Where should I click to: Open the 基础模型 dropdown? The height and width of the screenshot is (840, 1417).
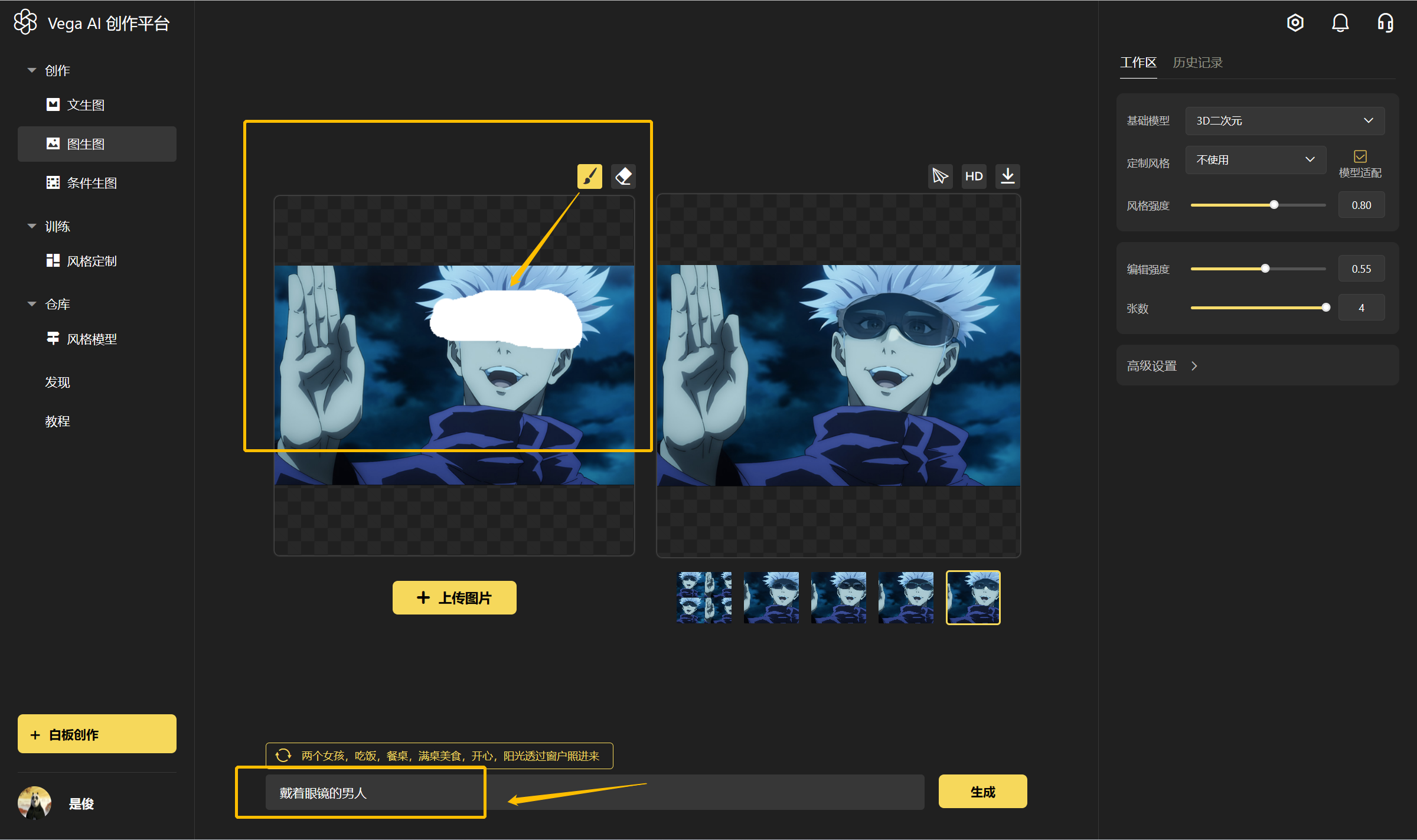click(1284, 121)
